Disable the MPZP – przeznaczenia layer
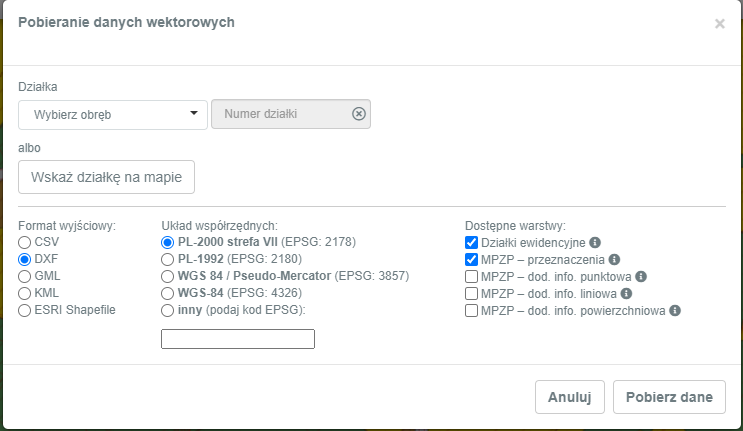 click(x=472, y=259)
